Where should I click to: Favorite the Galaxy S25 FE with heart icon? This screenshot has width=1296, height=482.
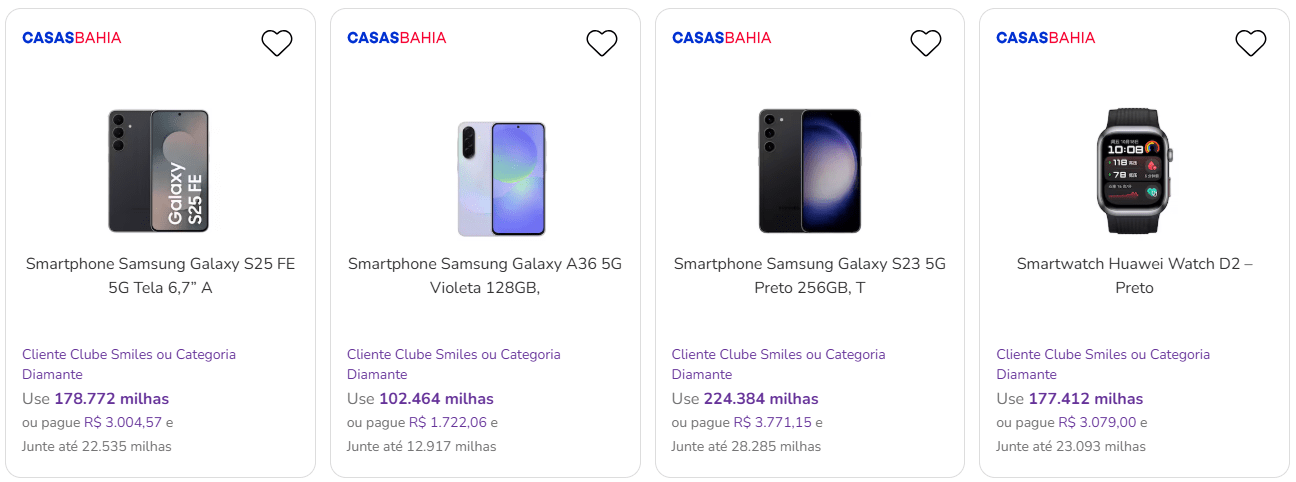(x=277, y=43)
